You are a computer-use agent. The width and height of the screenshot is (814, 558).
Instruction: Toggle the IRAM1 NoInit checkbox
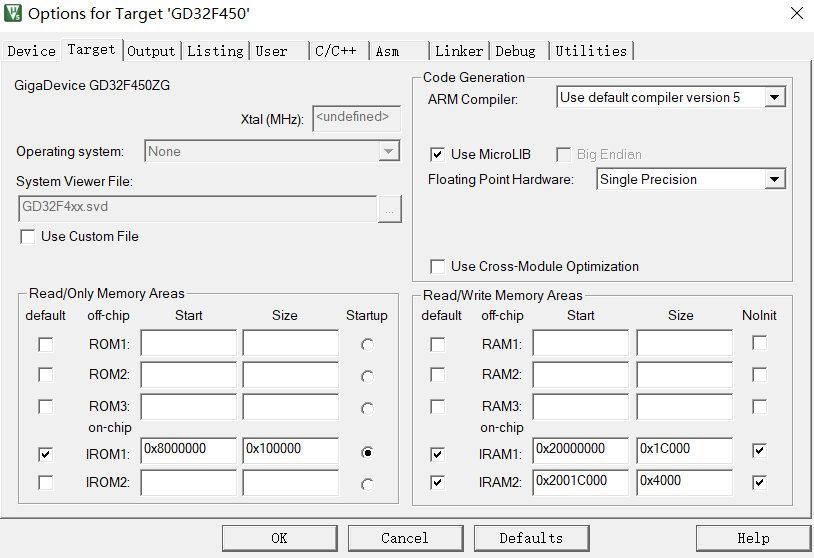click(760, 451)
